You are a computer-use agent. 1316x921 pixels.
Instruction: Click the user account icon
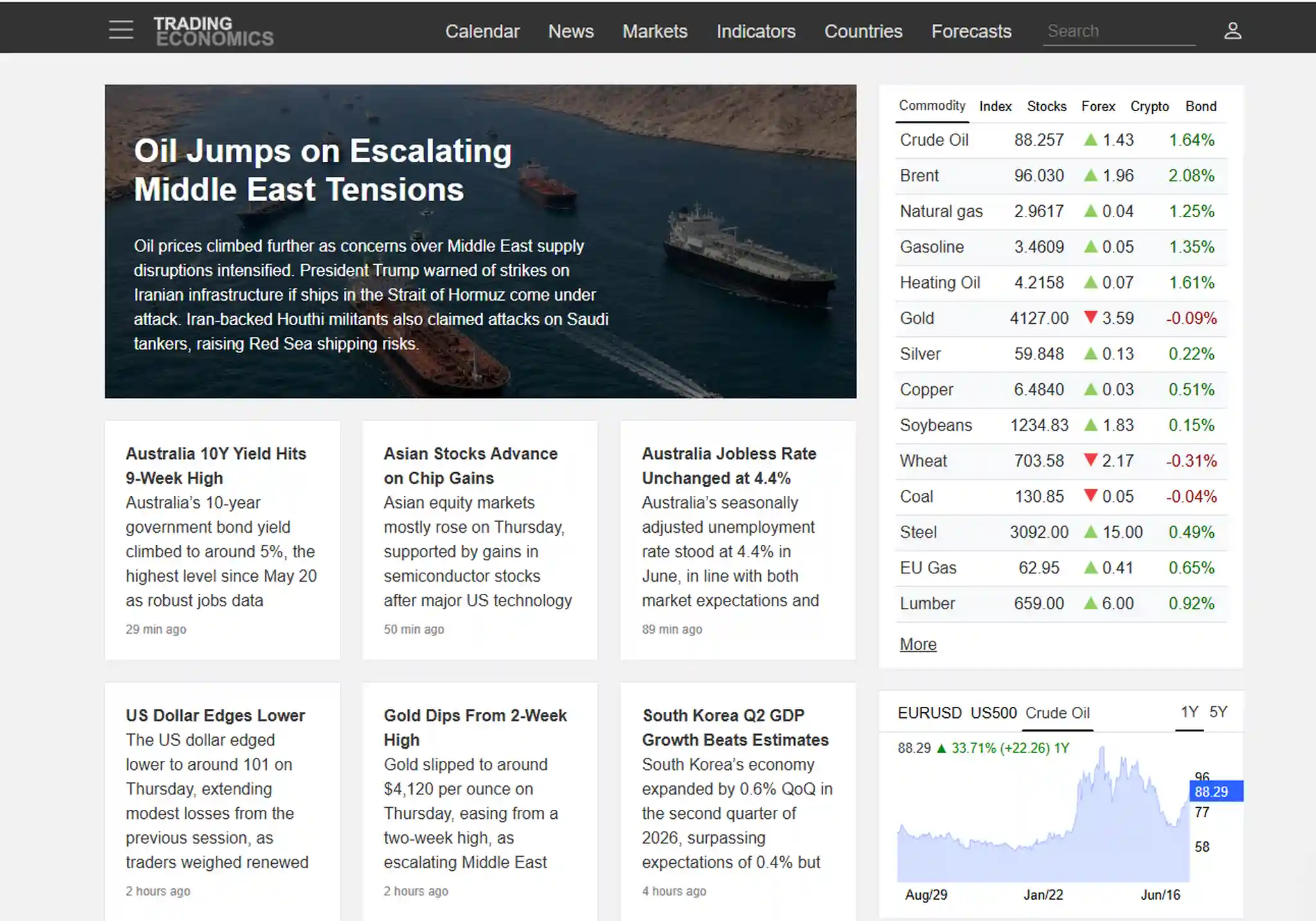click(1232, 31)
